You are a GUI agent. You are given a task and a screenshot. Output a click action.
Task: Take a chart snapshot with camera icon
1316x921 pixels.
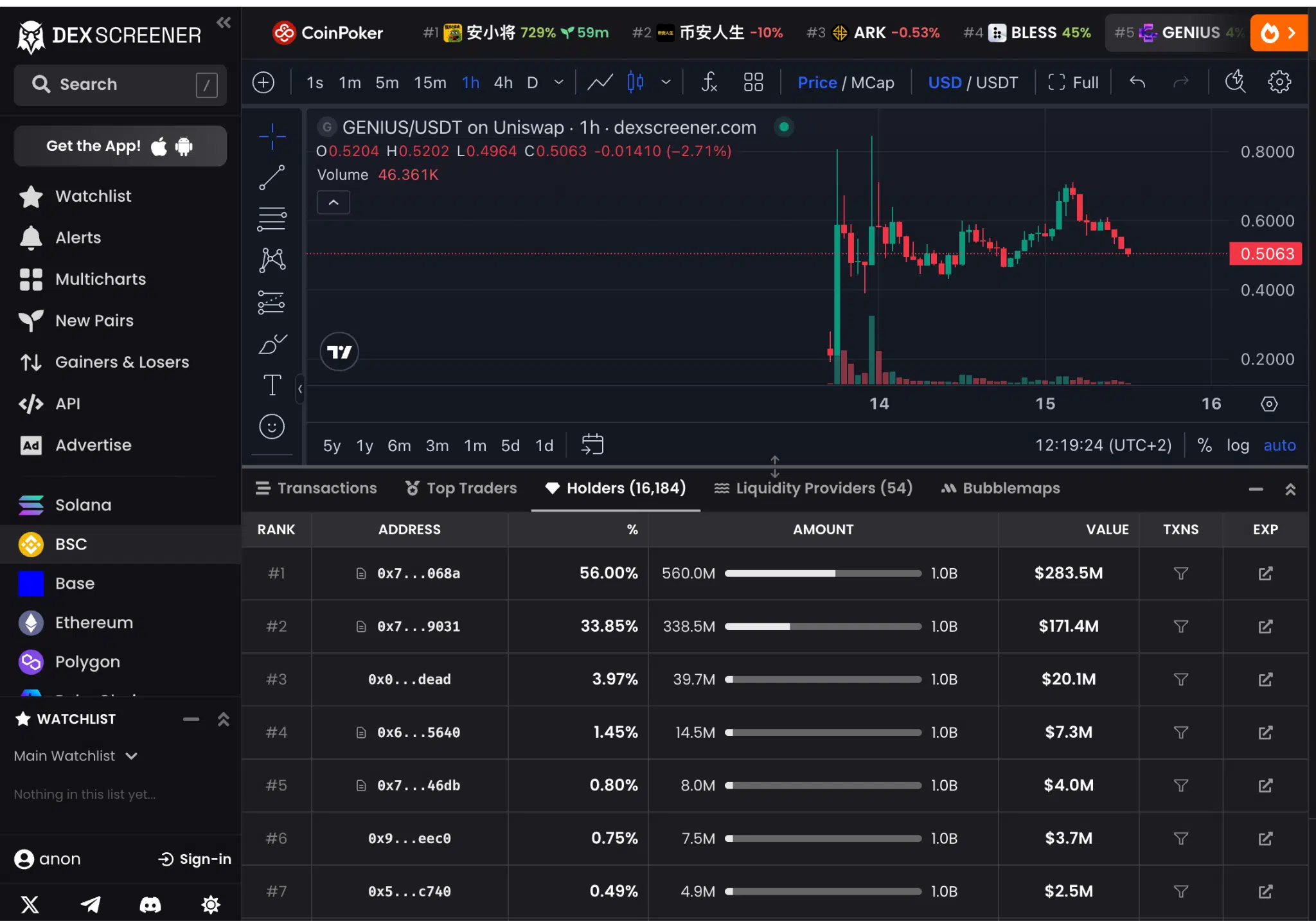(1234, 82)
